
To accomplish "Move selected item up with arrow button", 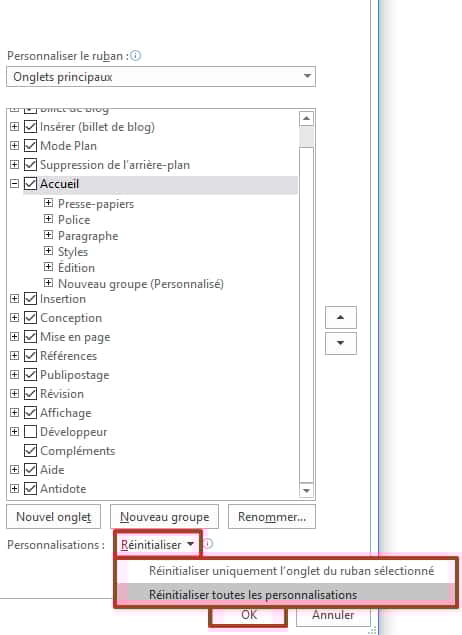I will (341, 318).
